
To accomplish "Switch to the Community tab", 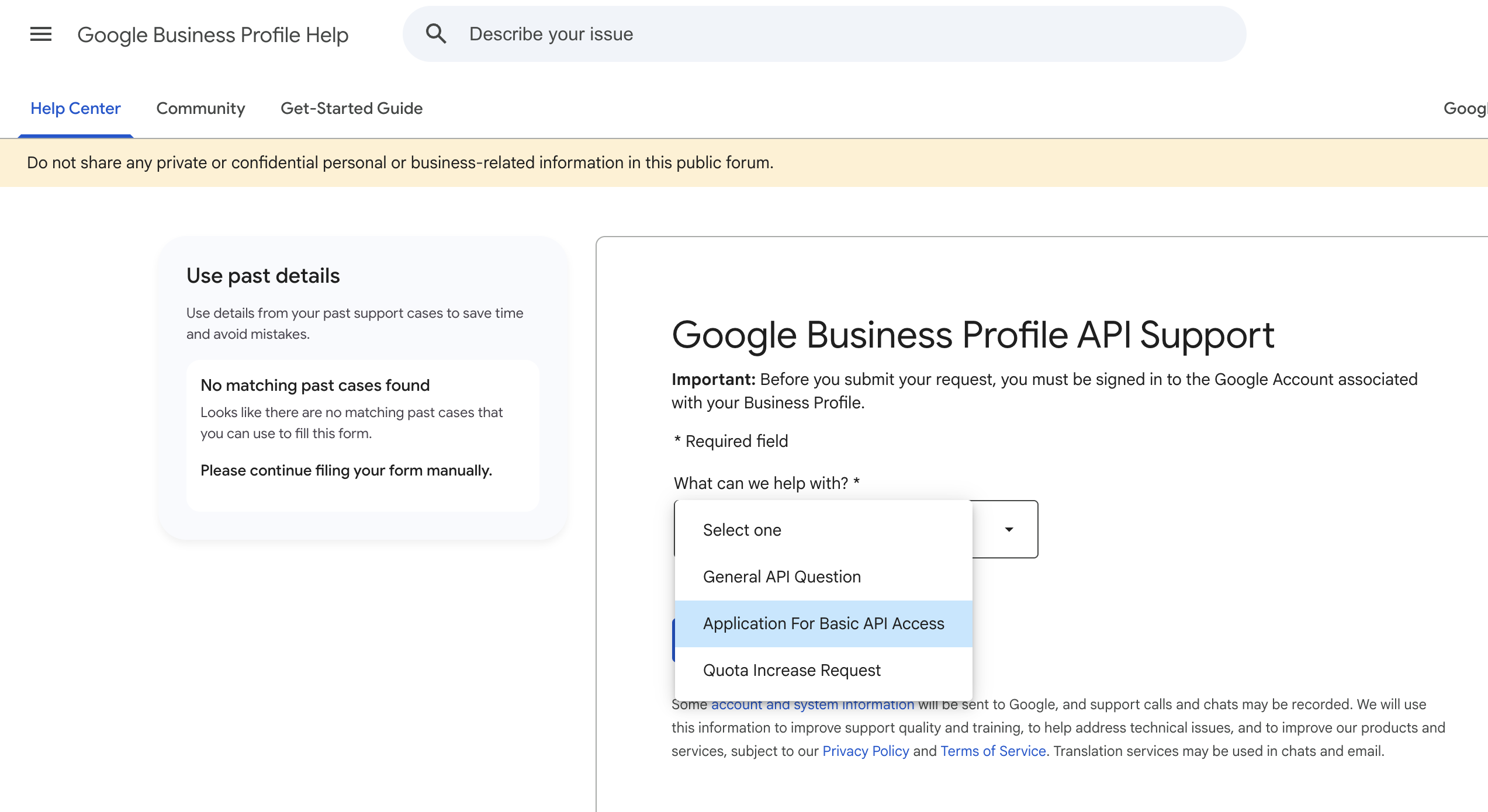I will [x=200, y=108].
